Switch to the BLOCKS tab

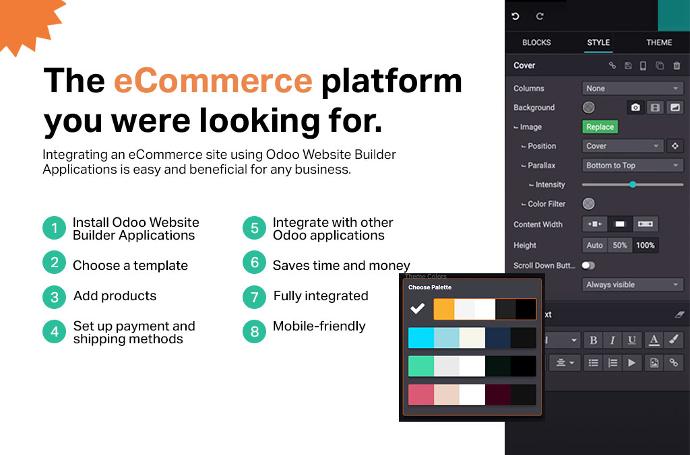[x=536, y=43]
